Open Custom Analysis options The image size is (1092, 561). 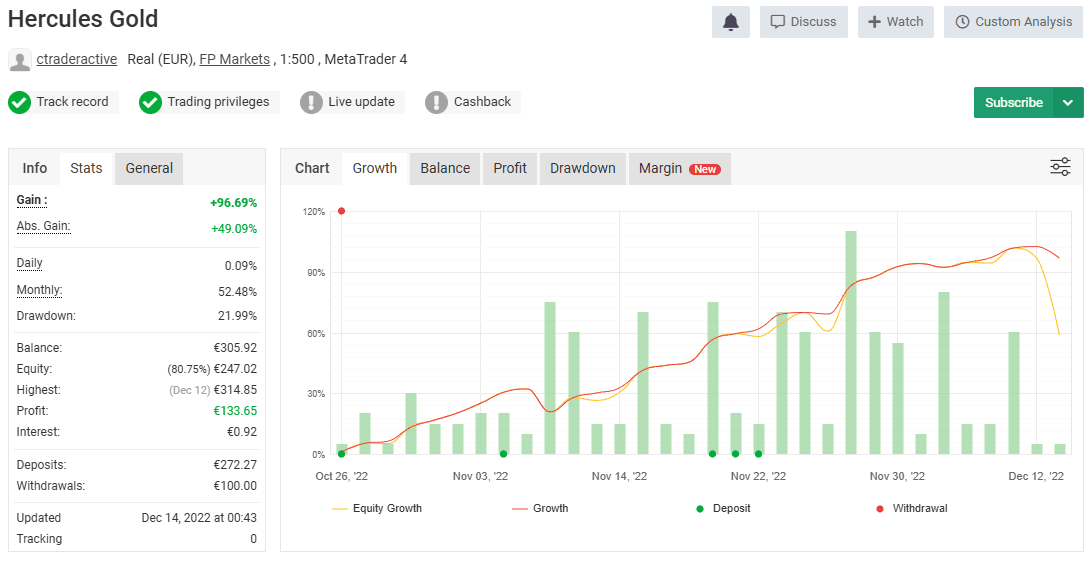[1013, 22]
